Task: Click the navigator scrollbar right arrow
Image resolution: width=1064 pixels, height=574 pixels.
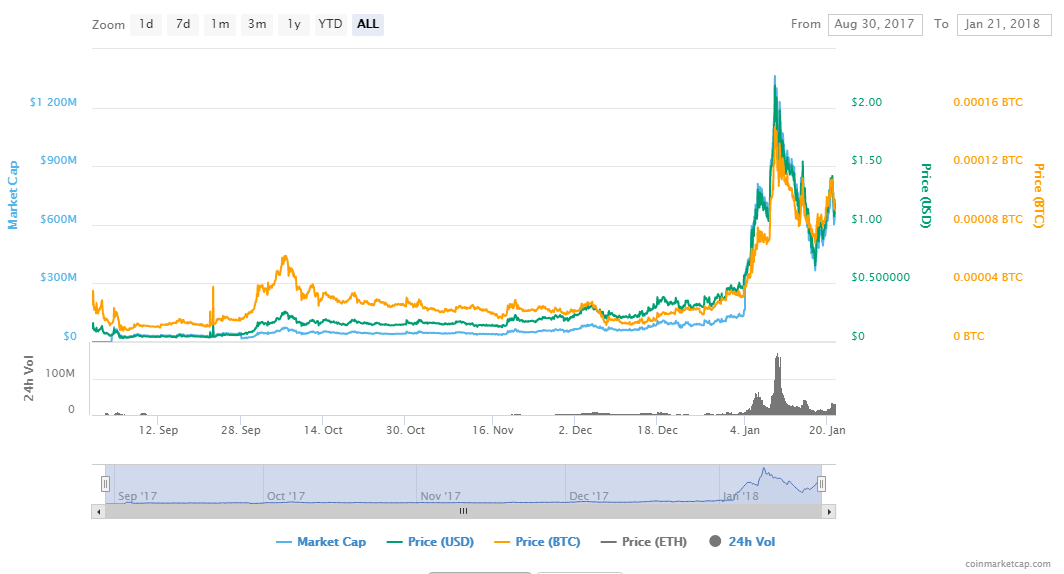Action: (829, 512)
